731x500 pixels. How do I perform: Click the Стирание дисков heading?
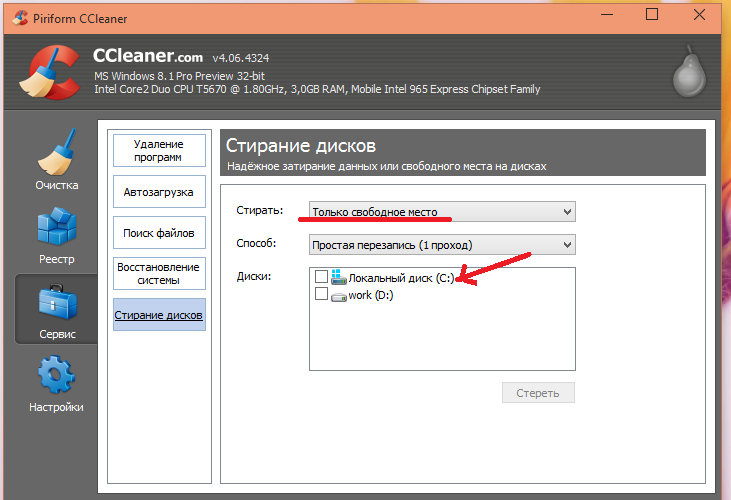pyautogui.click(x=301, y=146)
